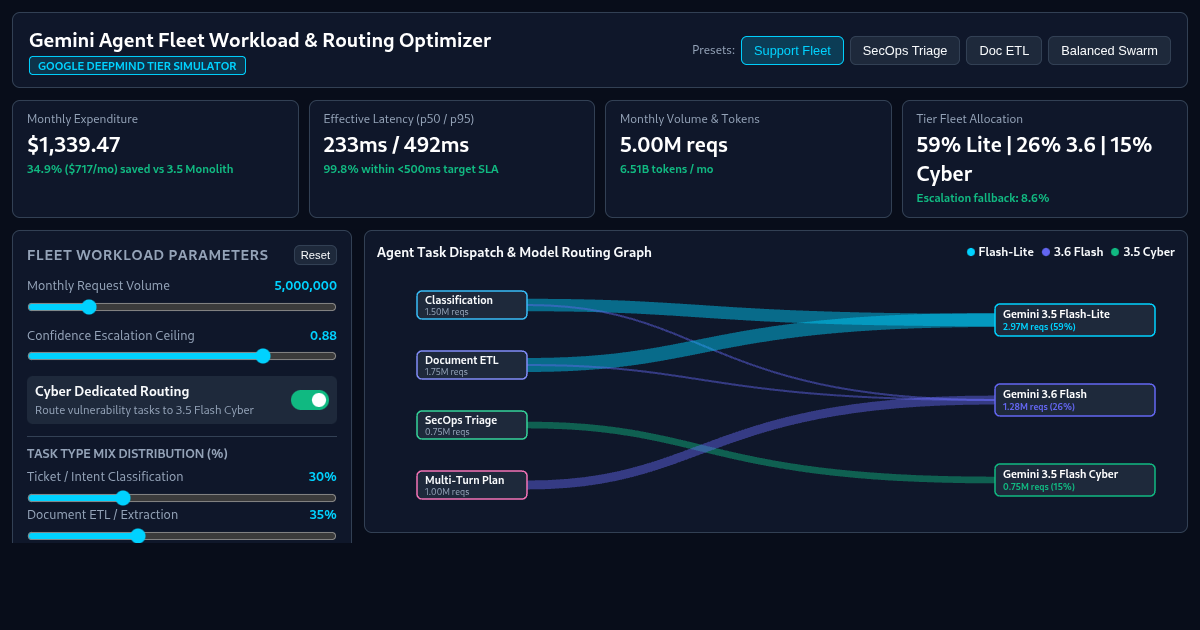Viewport: 1200px width, 630px height.
Task: Click the Gemini 3.5 Flash Cyber node
Action: click(1075, 480)
